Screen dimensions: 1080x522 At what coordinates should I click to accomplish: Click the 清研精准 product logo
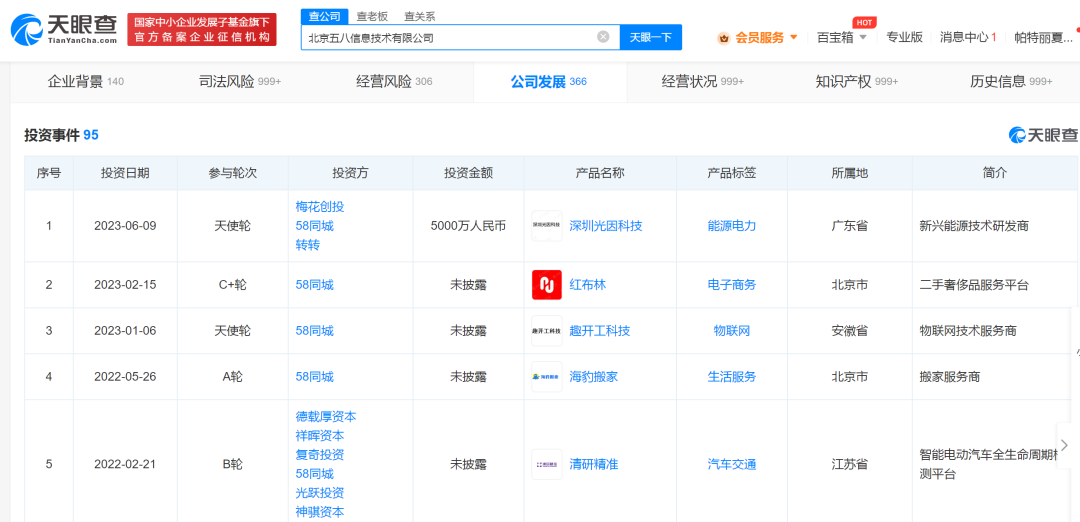(x=546, y=464)
